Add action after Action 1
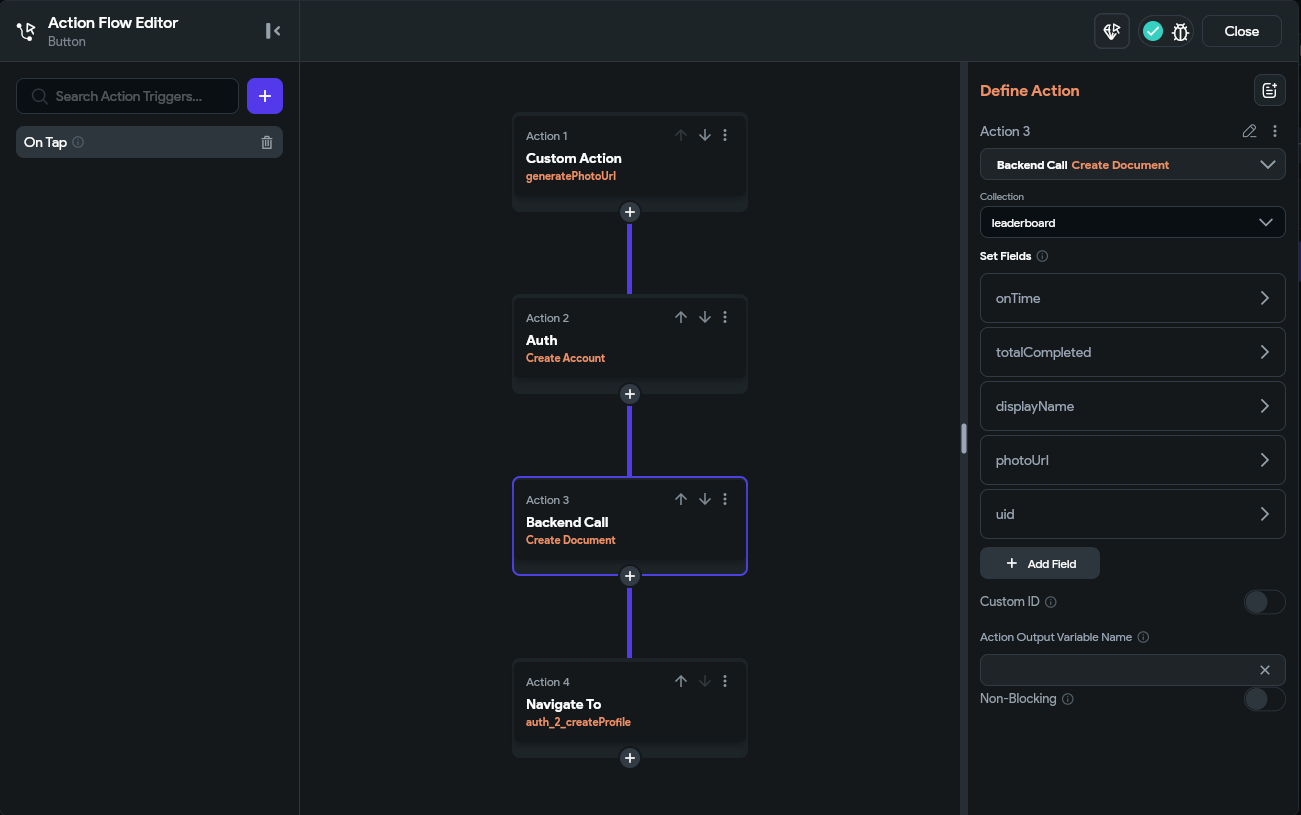Viewport: 1301px width, 815px height. 629,212
